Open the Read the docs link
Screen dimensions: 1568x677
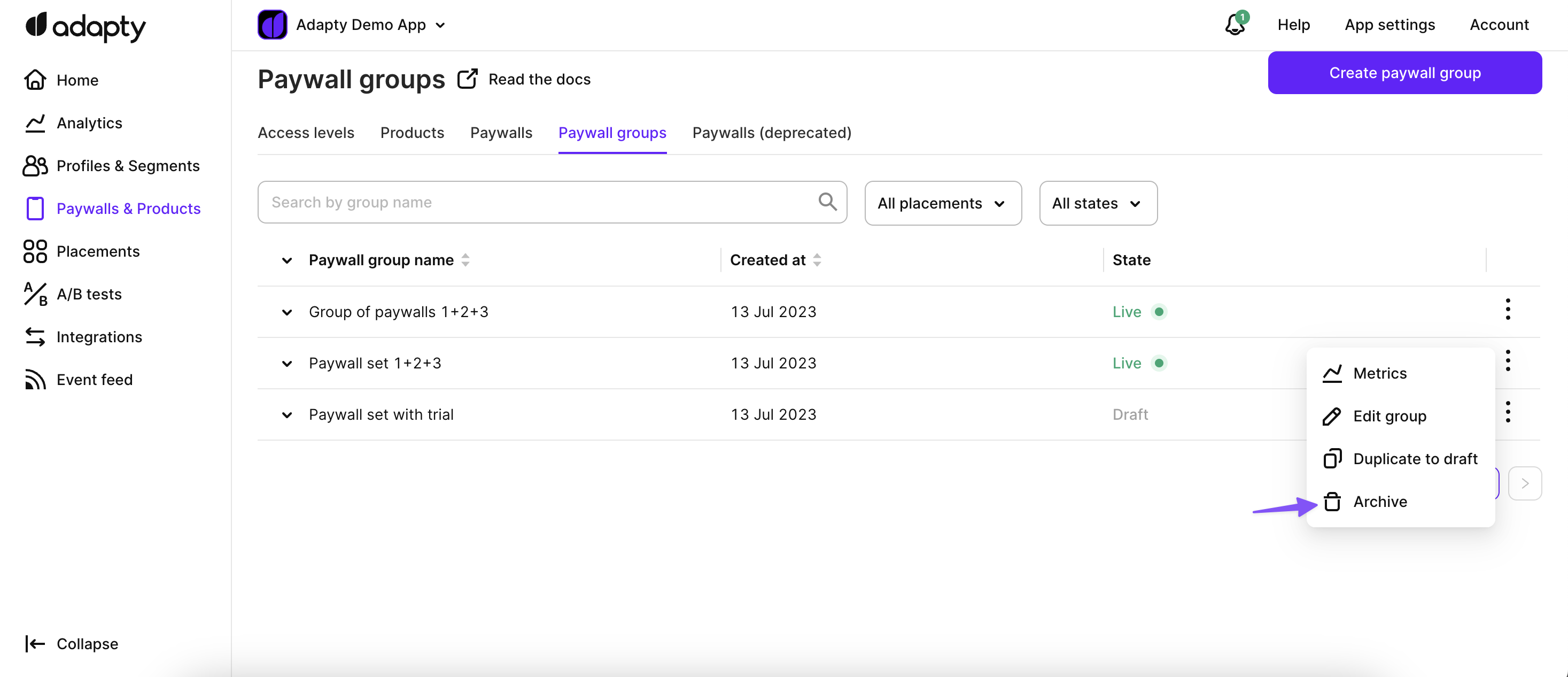coord(538,79)
